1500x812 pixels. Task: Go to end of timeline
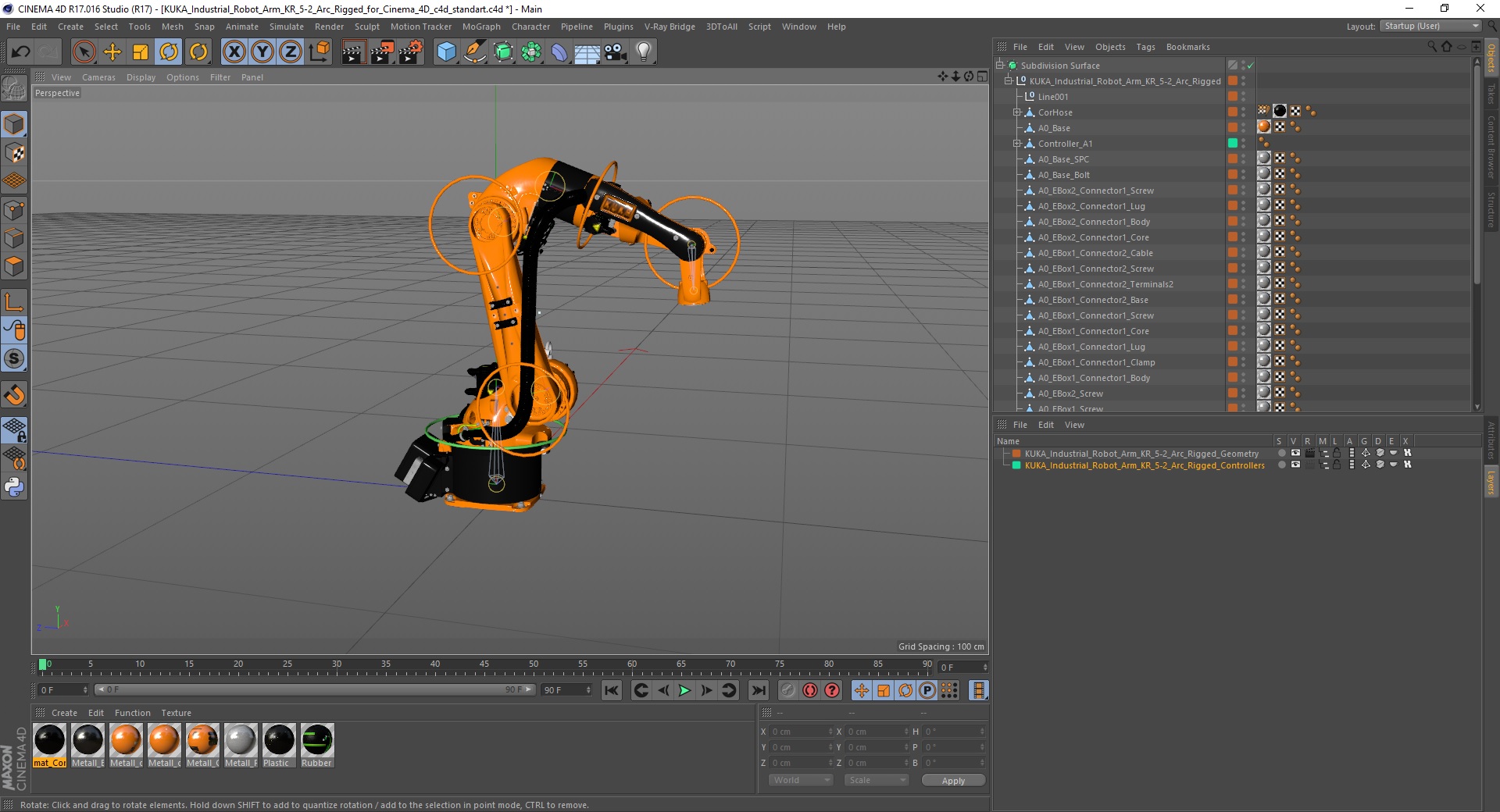tap(758, 690)
